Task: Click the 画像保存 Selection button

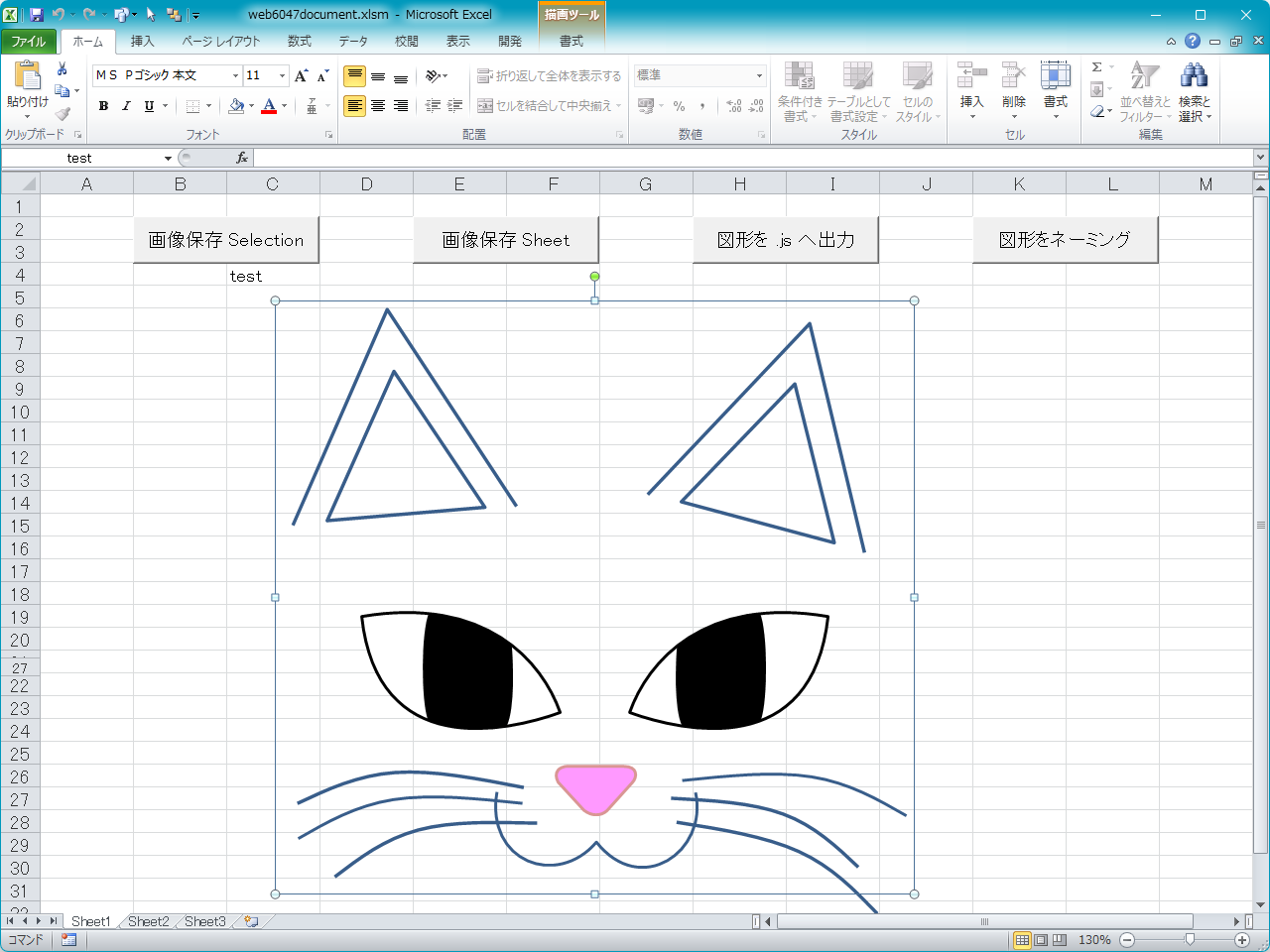Action: tap(226, 240)
